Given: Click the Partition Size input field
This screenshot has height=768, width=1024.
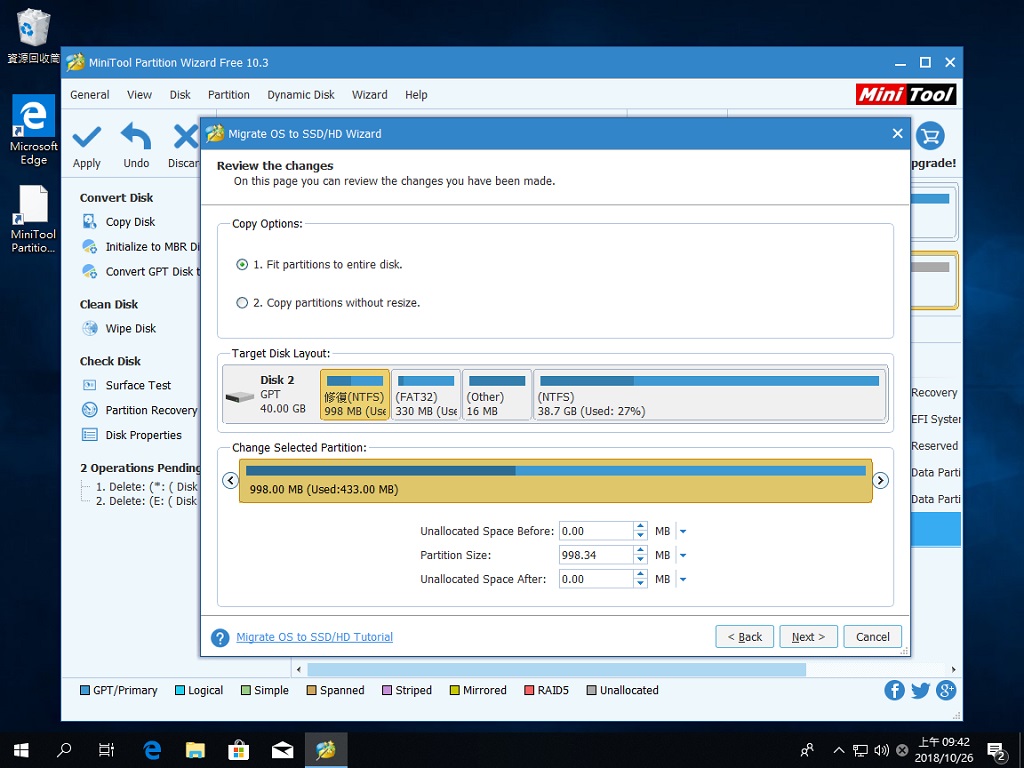Looking at the screenshot, I should pos(596,556).
